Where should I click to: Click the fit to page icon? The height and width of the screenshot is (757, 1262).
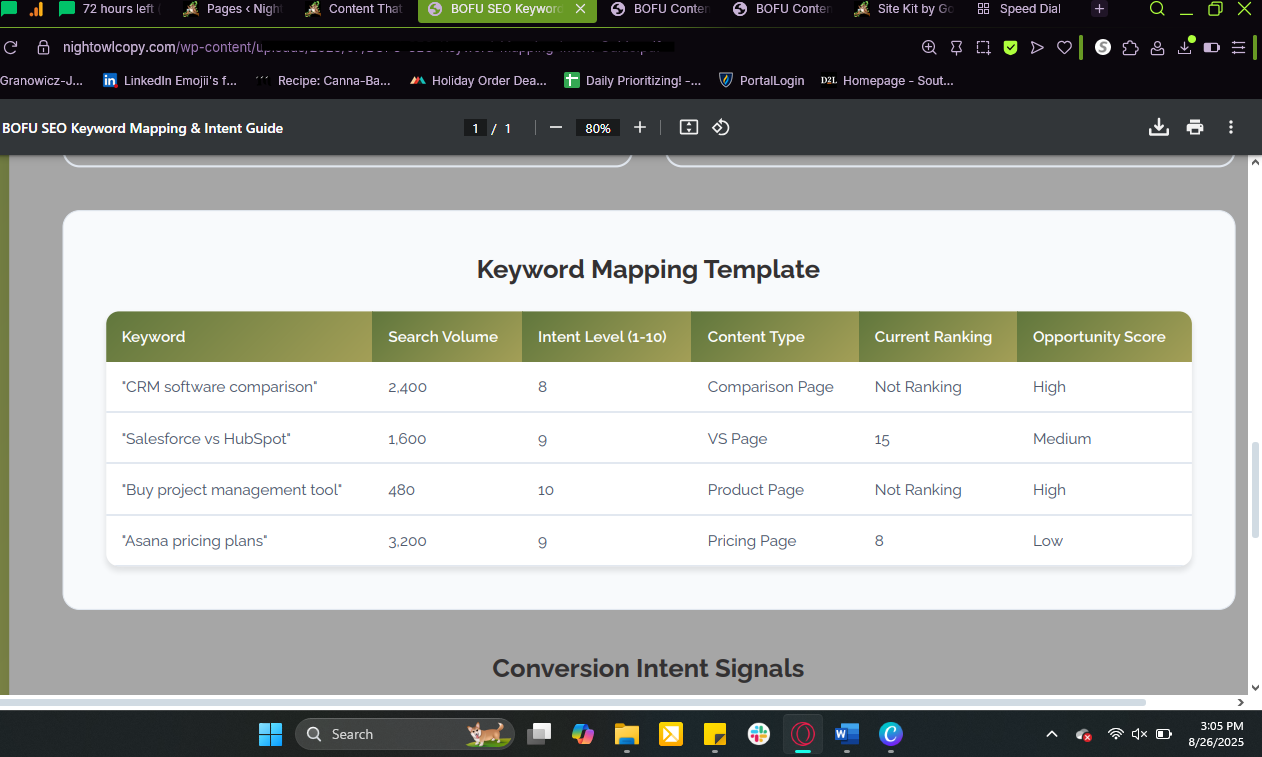point(688,128)
